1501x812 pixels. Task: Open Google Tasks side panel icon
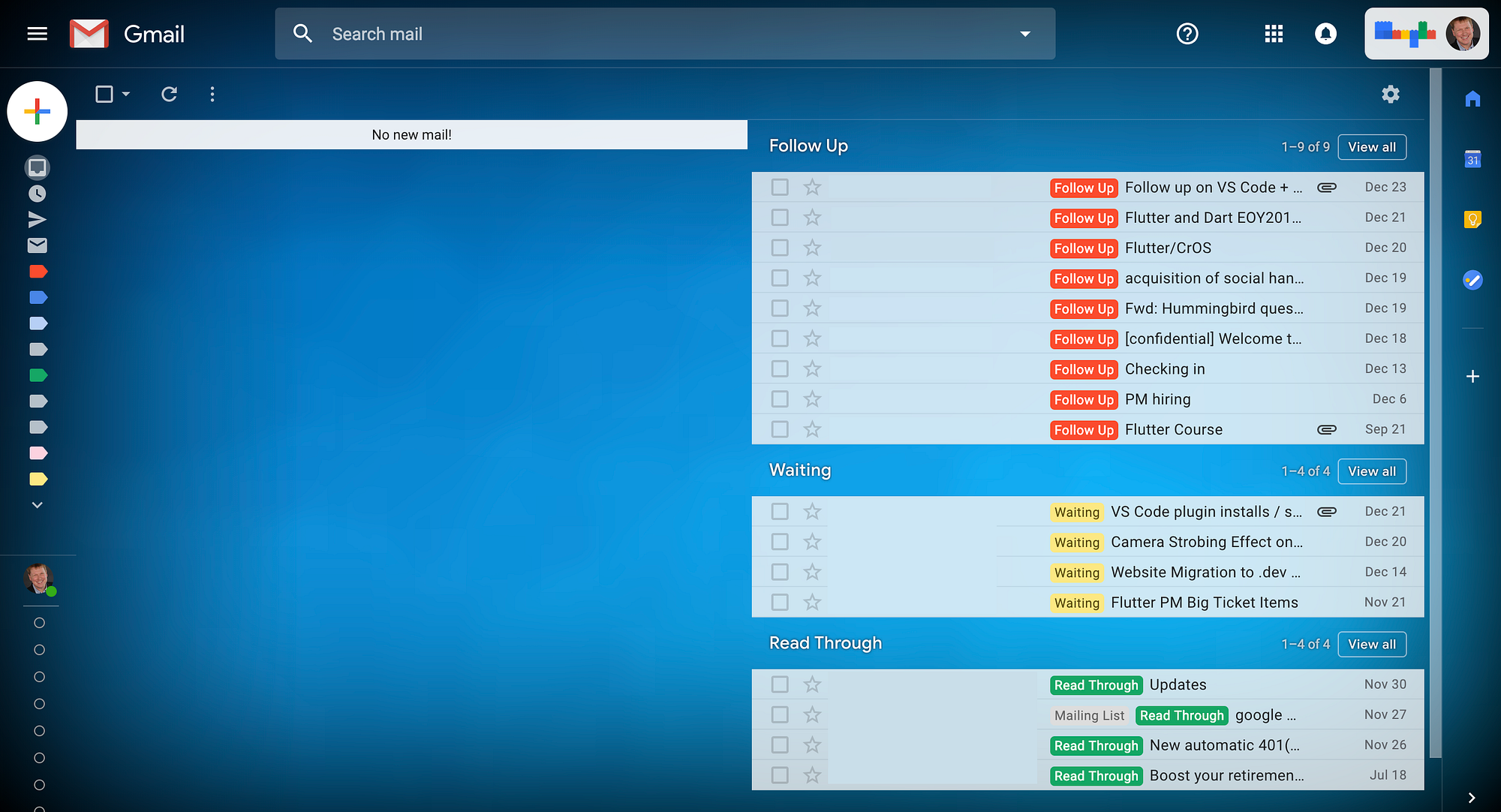point(1472,280)
